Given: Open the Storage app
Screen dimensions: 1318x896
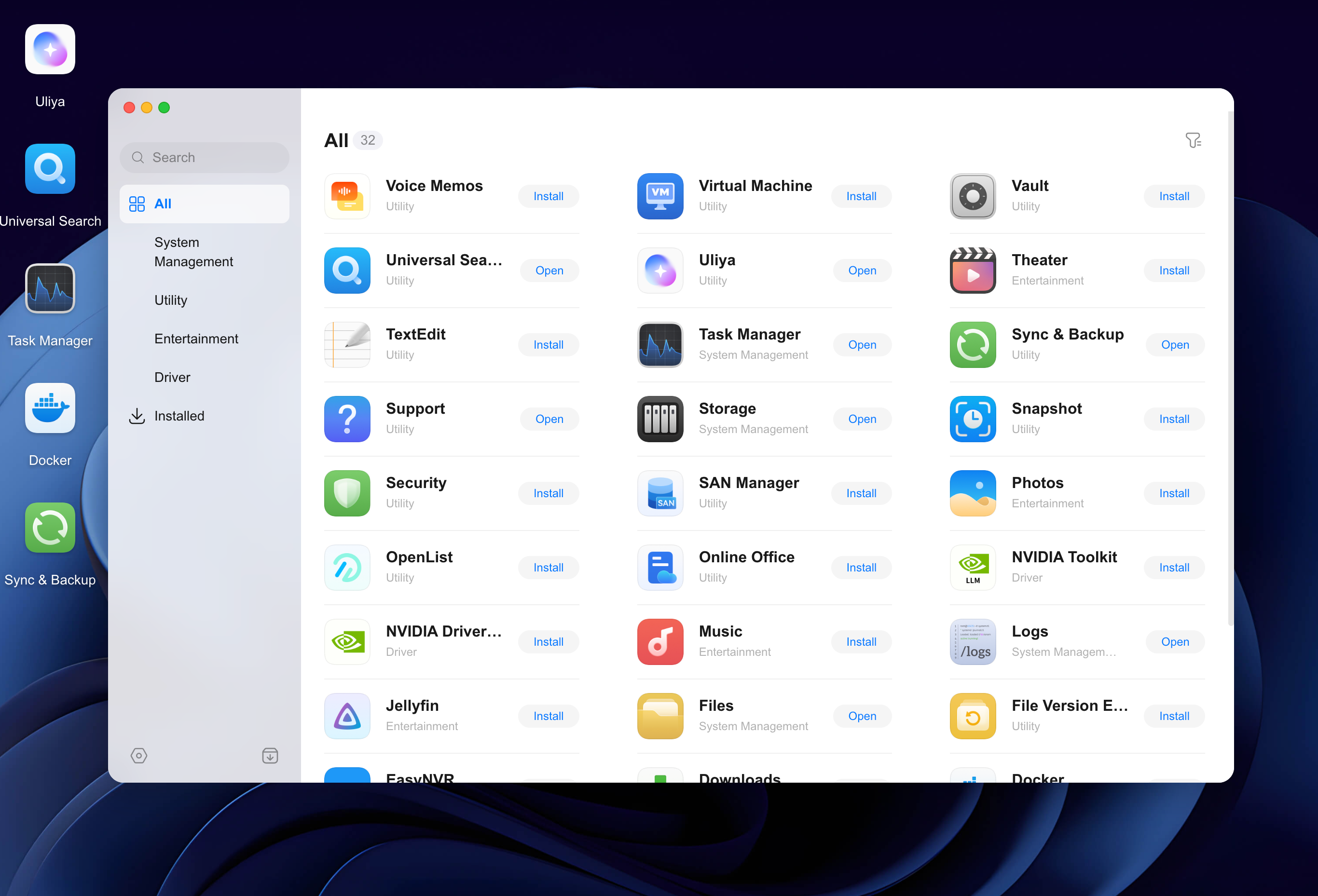Looking at the screenshot, I should (x=862, y=419).
